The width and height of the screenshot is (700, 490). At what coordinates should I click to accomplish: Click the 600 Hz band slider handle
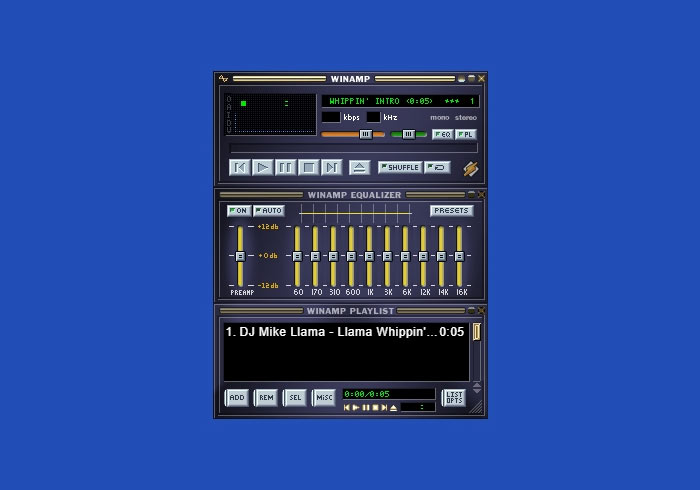pos(351,256)
